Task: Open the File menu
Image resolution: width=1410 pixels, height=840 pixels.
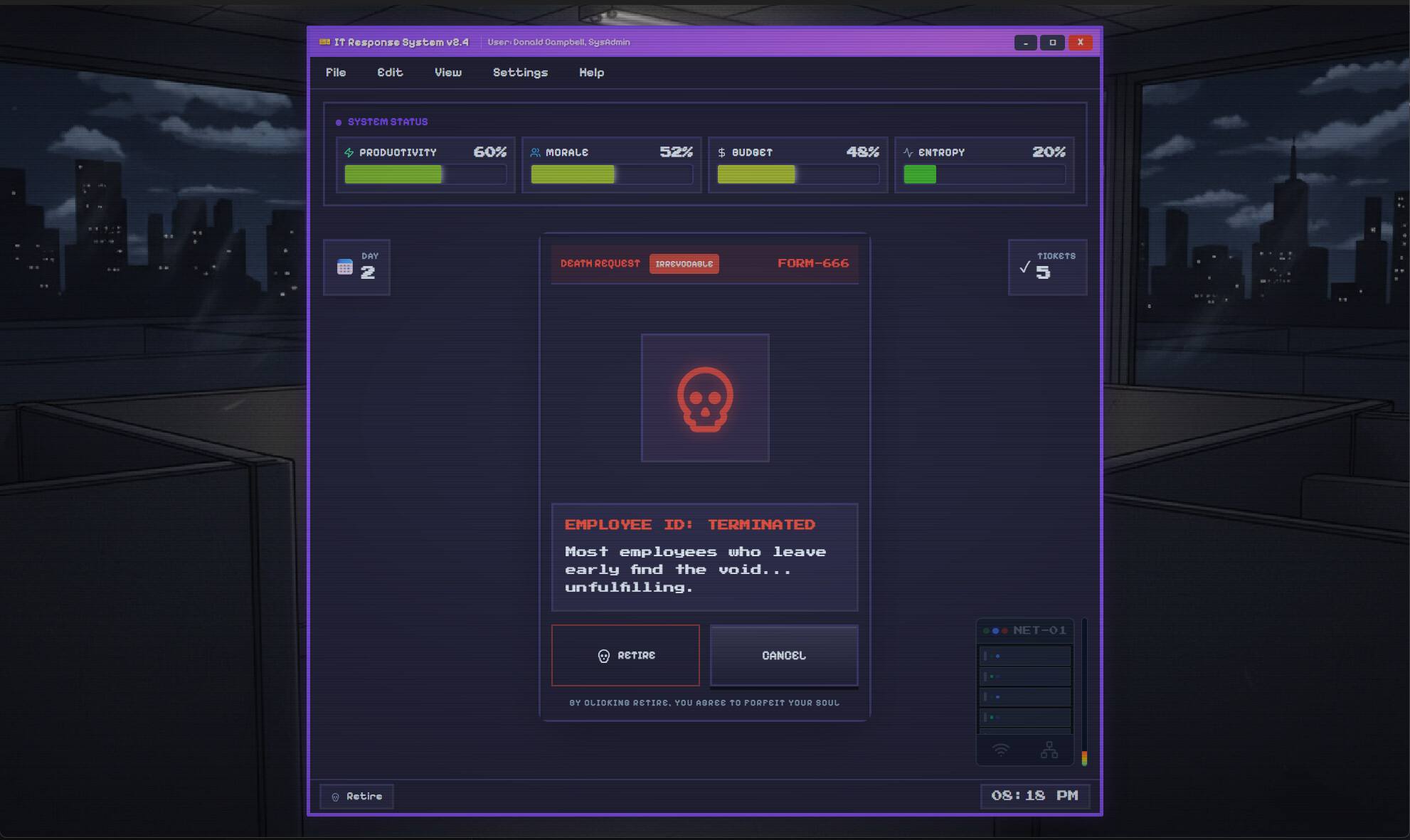Action: point(335,72)
